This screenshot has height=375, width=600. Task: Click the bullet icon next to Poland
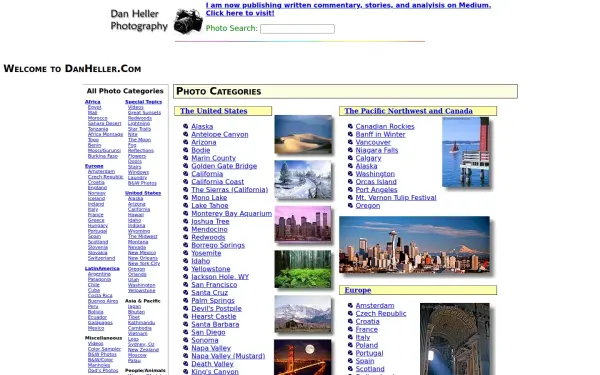tap(350, 345)
